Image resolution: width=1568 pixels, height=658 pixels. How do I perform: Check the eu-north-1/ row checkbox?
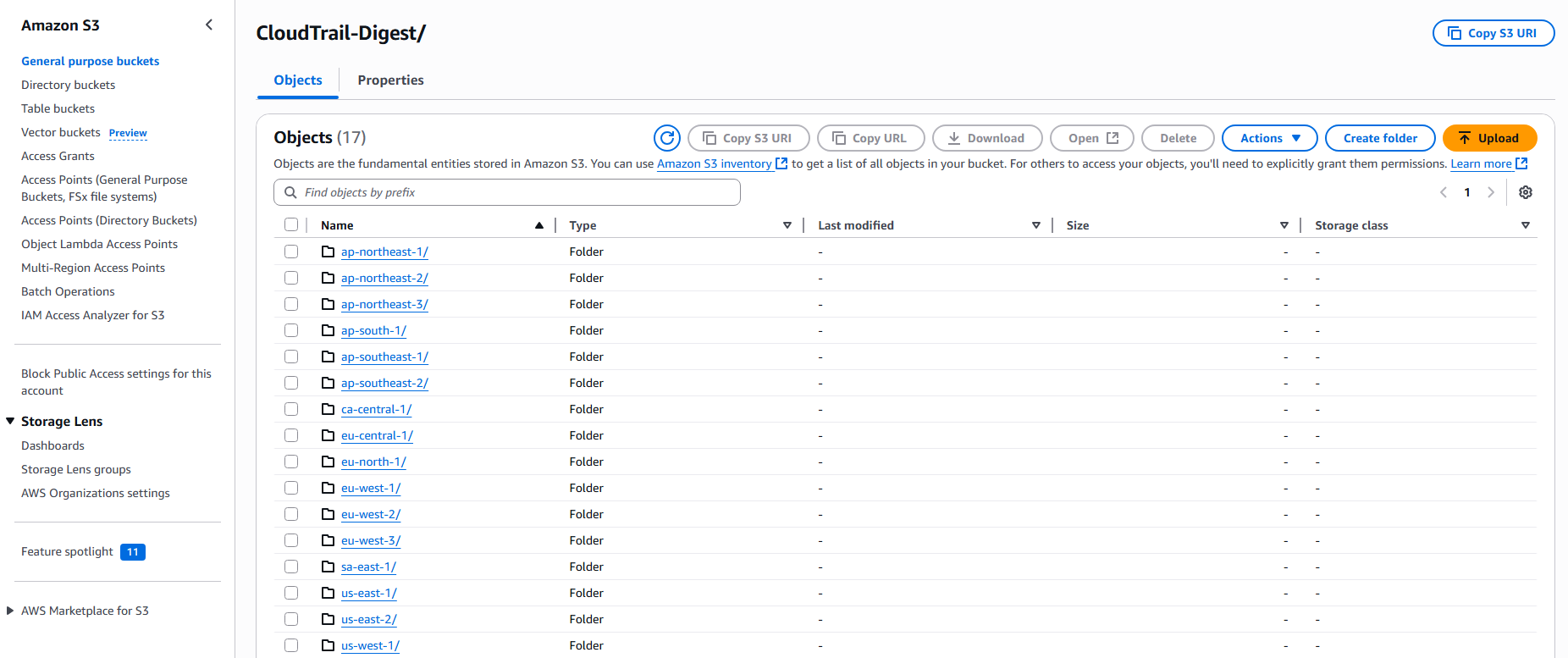pyautogui.click(x=291, y=462)
